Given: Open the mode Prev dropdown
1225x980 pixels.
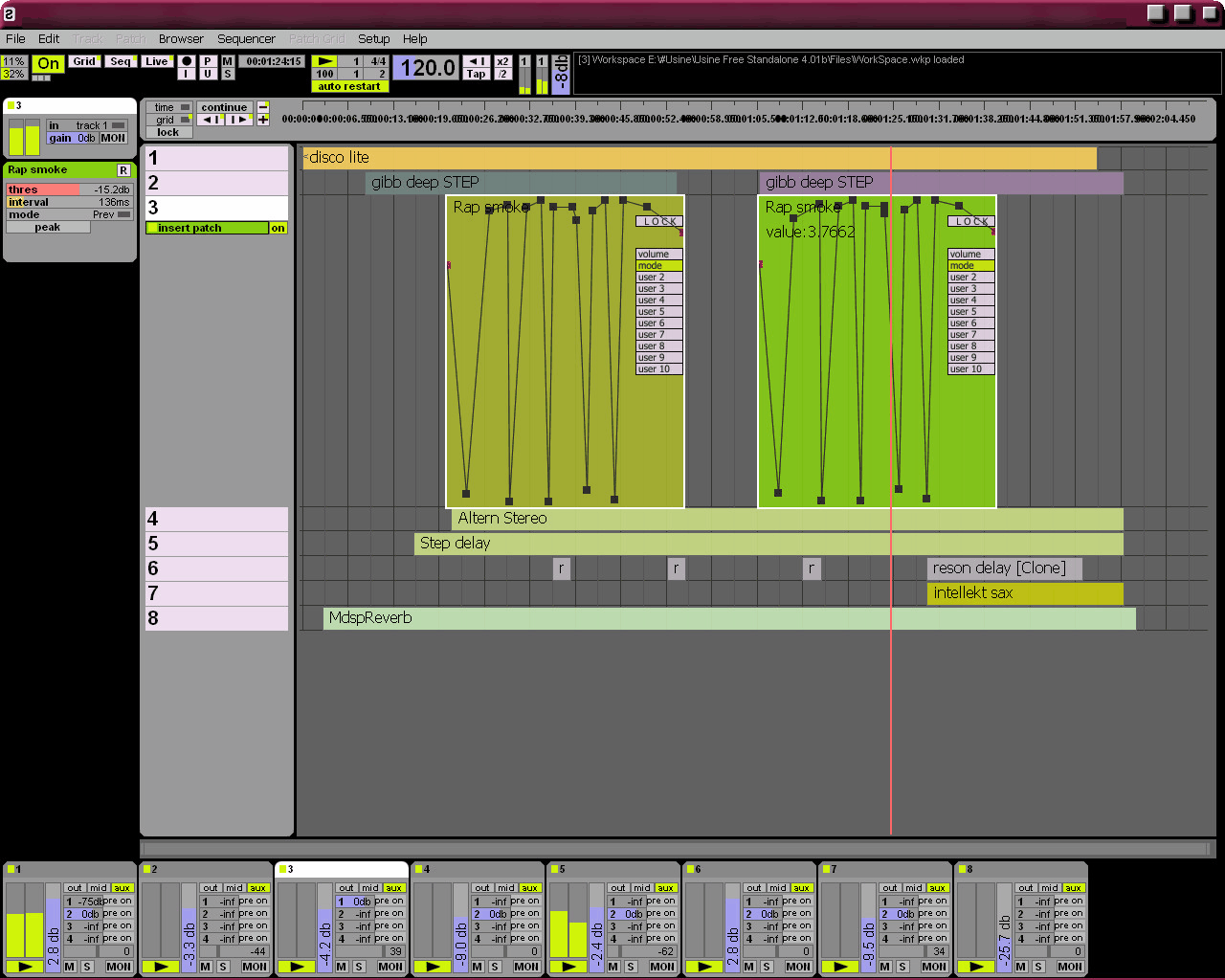Looking at the screenshot, I should click(x=123, y=215).
